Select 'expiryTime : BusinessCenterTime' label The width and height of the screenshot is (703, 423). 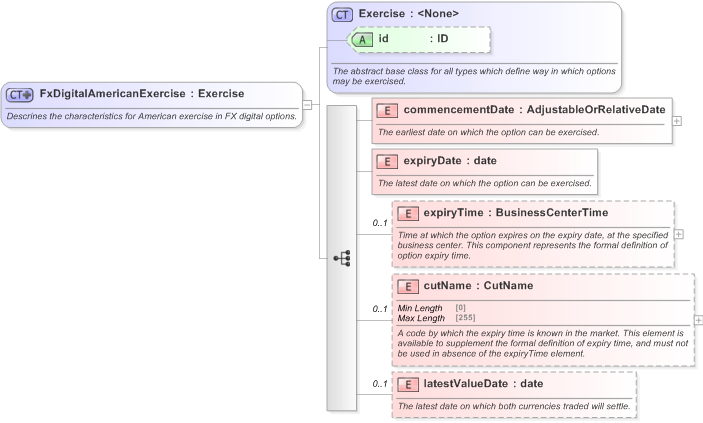(516, 213)
